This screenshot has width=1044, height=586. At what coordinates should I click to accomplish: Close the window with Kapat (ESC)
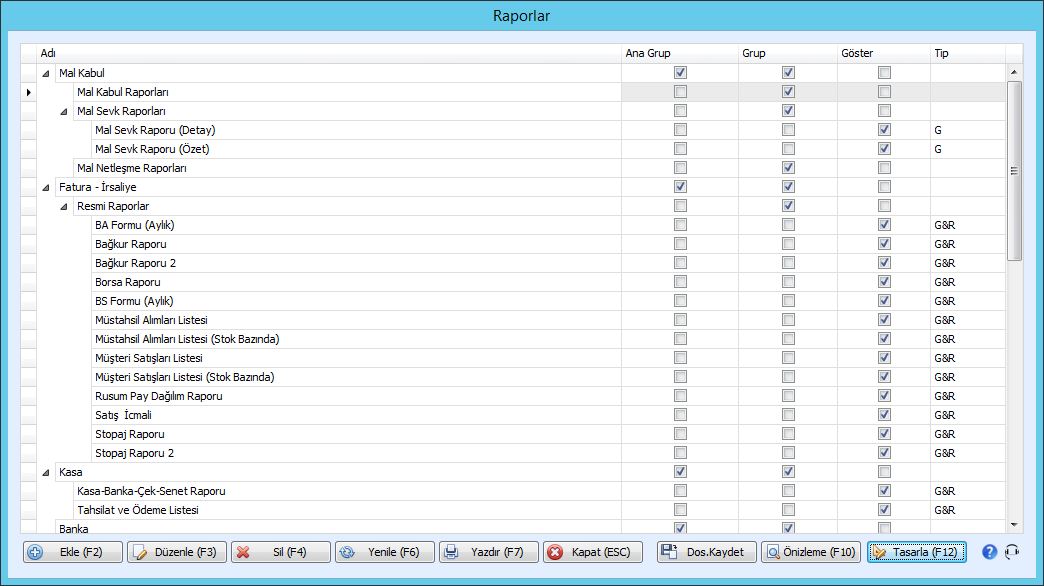click(593, 552)
